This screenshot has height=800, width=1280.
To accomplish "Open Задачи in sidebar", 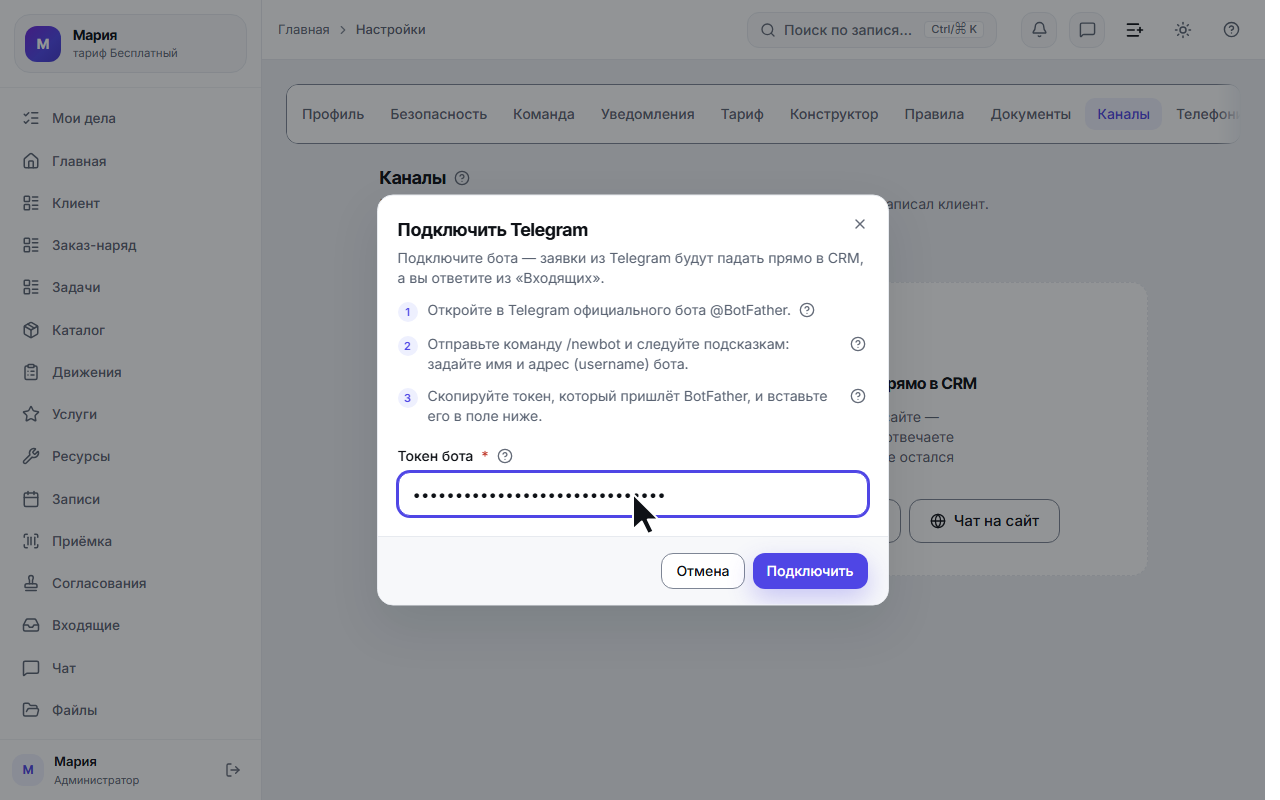I will click(x=130, y=287).
